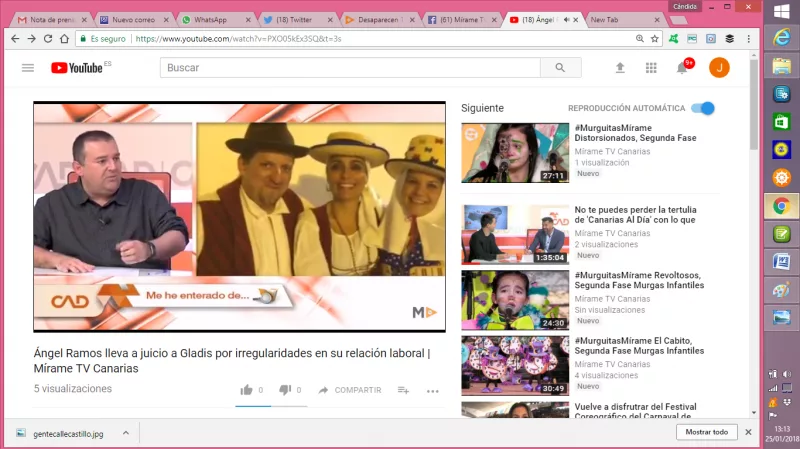Click the COMPARTIR share button
Viewport: 800px width, 449px height.
pos(350,390)
